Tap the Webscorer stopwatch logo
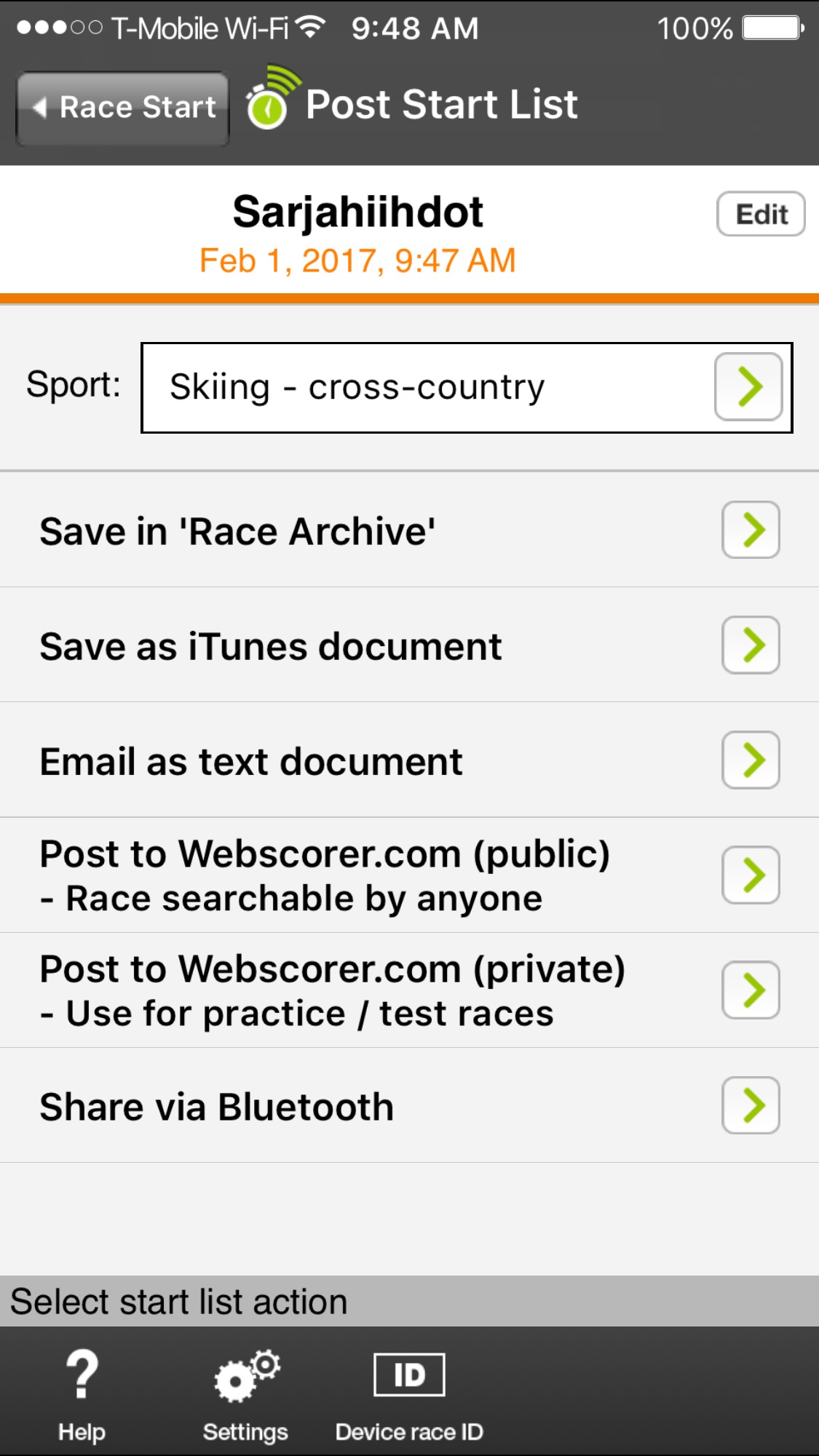This screenshot has height=1456, width=819. (x=272, y=100)
